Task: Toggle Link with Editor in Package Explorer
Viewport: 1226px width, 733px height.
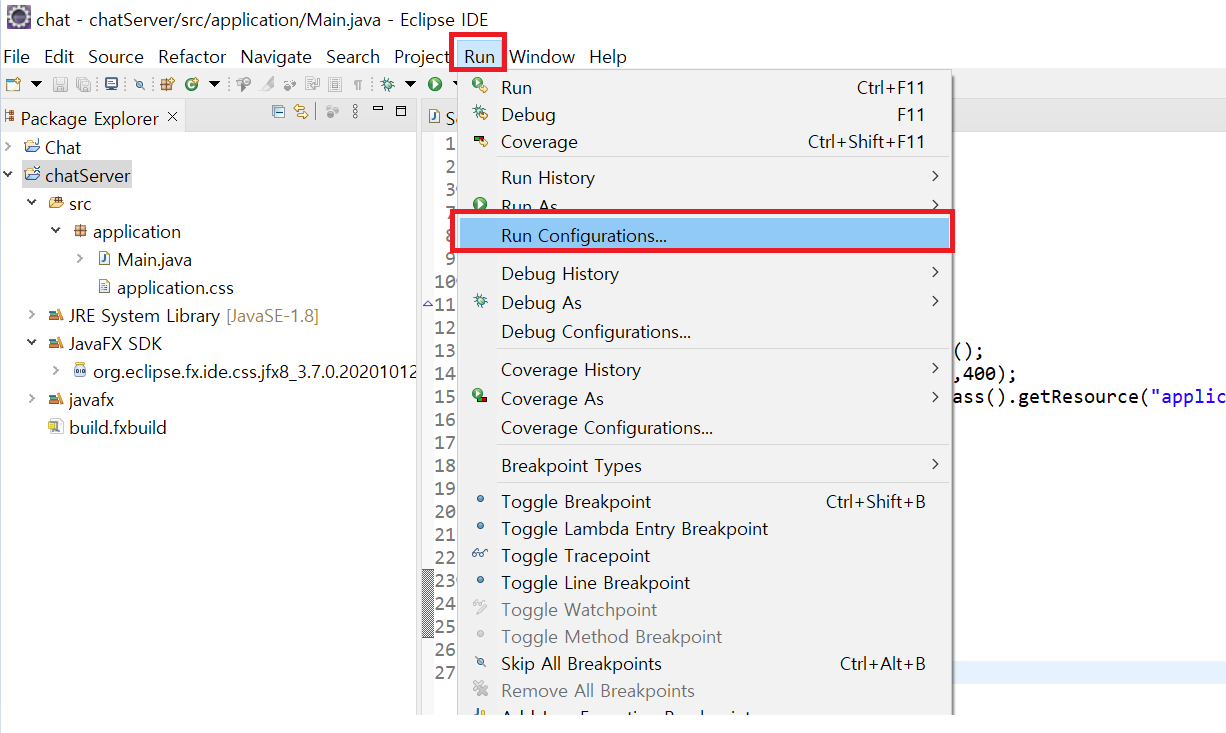Action: pyautogui.click(x=301, y=111)
